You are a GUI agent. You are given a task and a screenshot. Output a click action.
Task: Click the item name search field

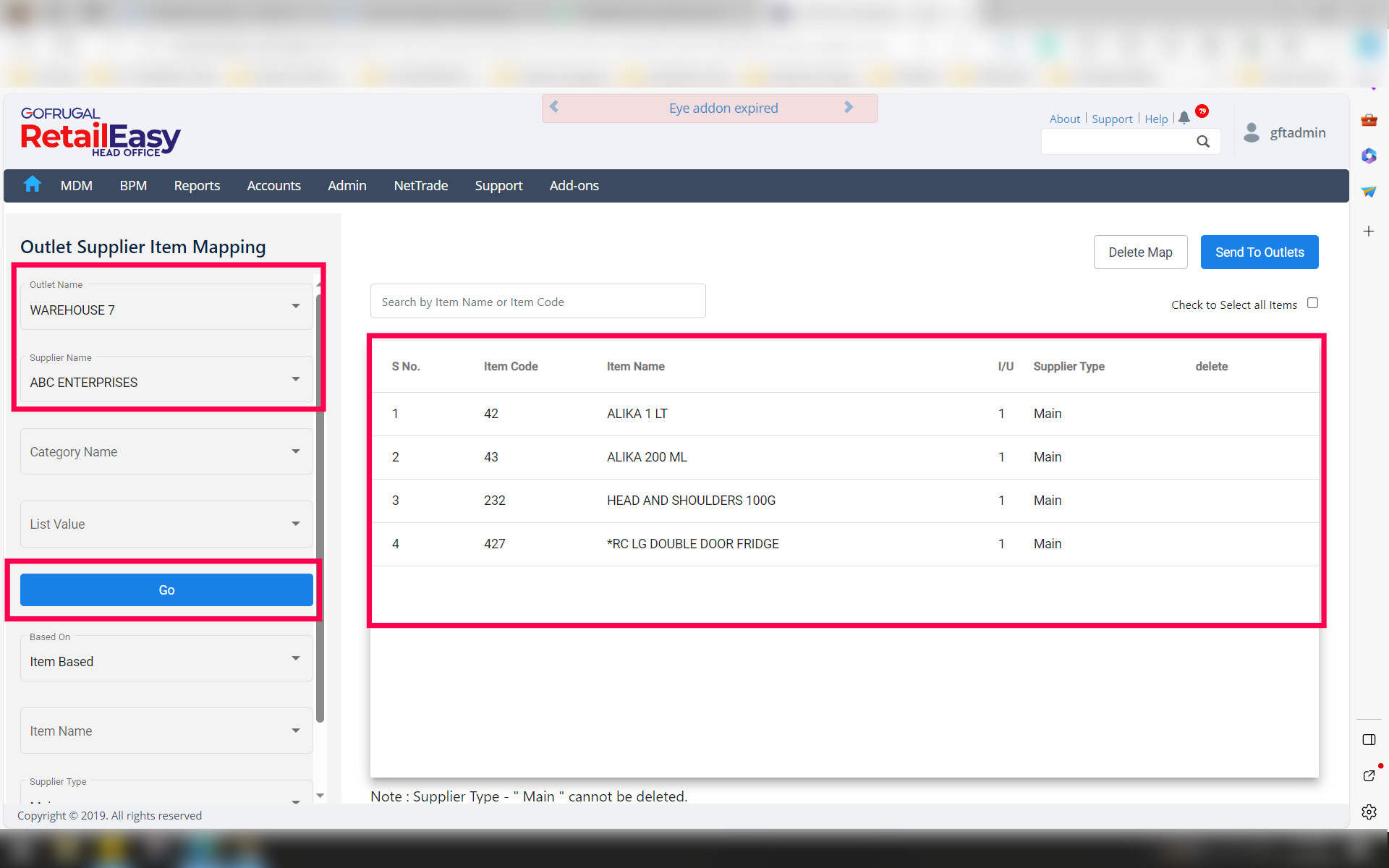(538, 302)
